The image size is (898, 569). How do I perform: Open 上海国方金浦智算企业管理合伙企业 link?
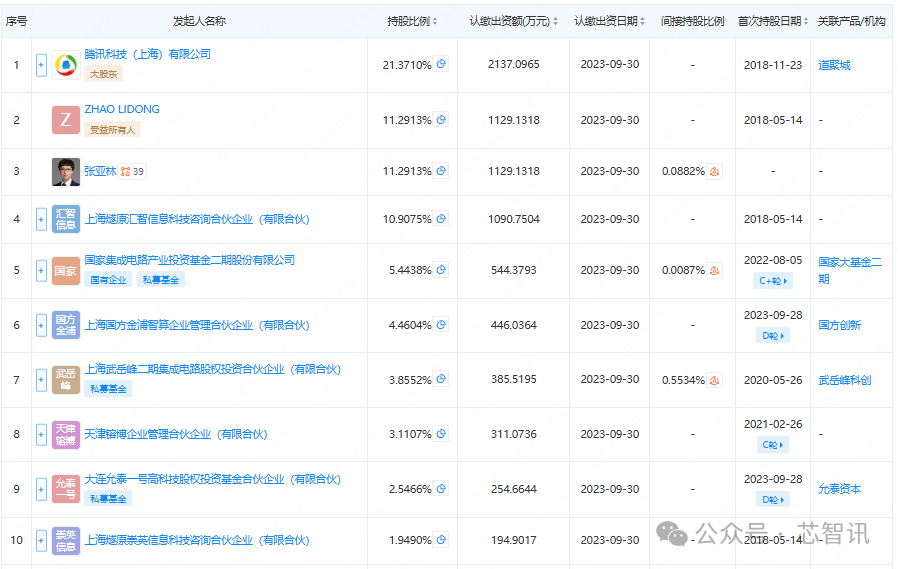(x=197, y=325)
